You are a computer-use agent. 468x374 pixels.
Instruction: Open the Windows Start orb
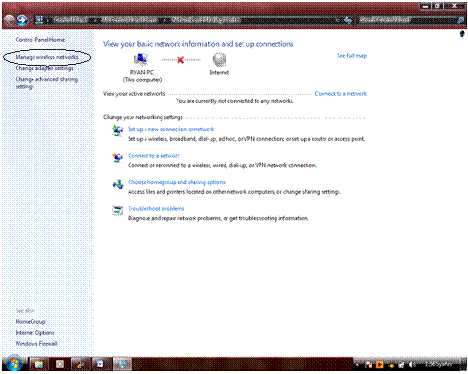pos(14,363)
